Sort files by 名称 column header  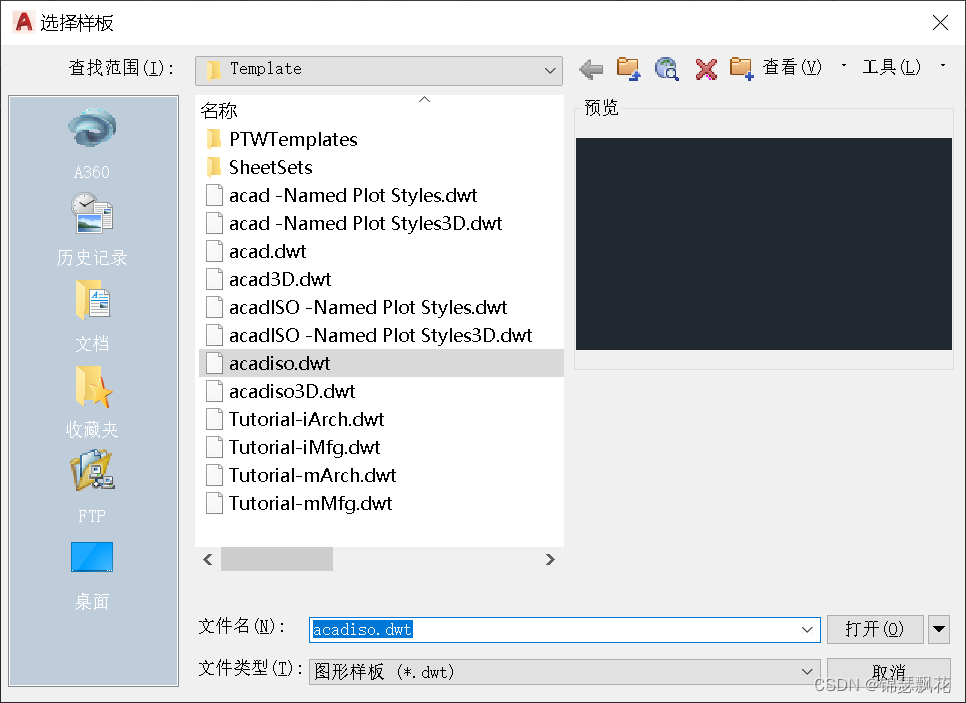coord(219,111)
